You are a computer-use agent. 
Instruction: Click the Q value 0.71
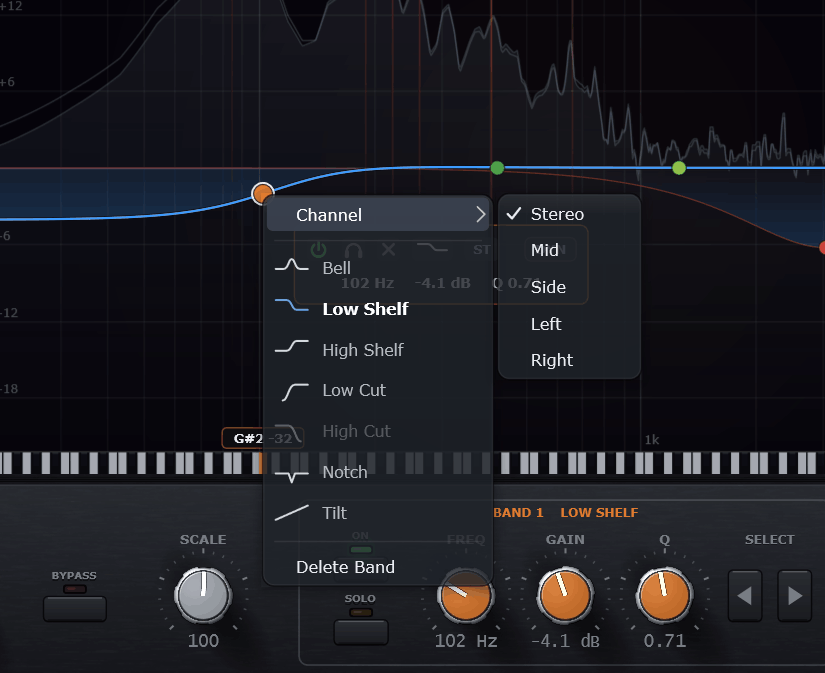[665, 641]
